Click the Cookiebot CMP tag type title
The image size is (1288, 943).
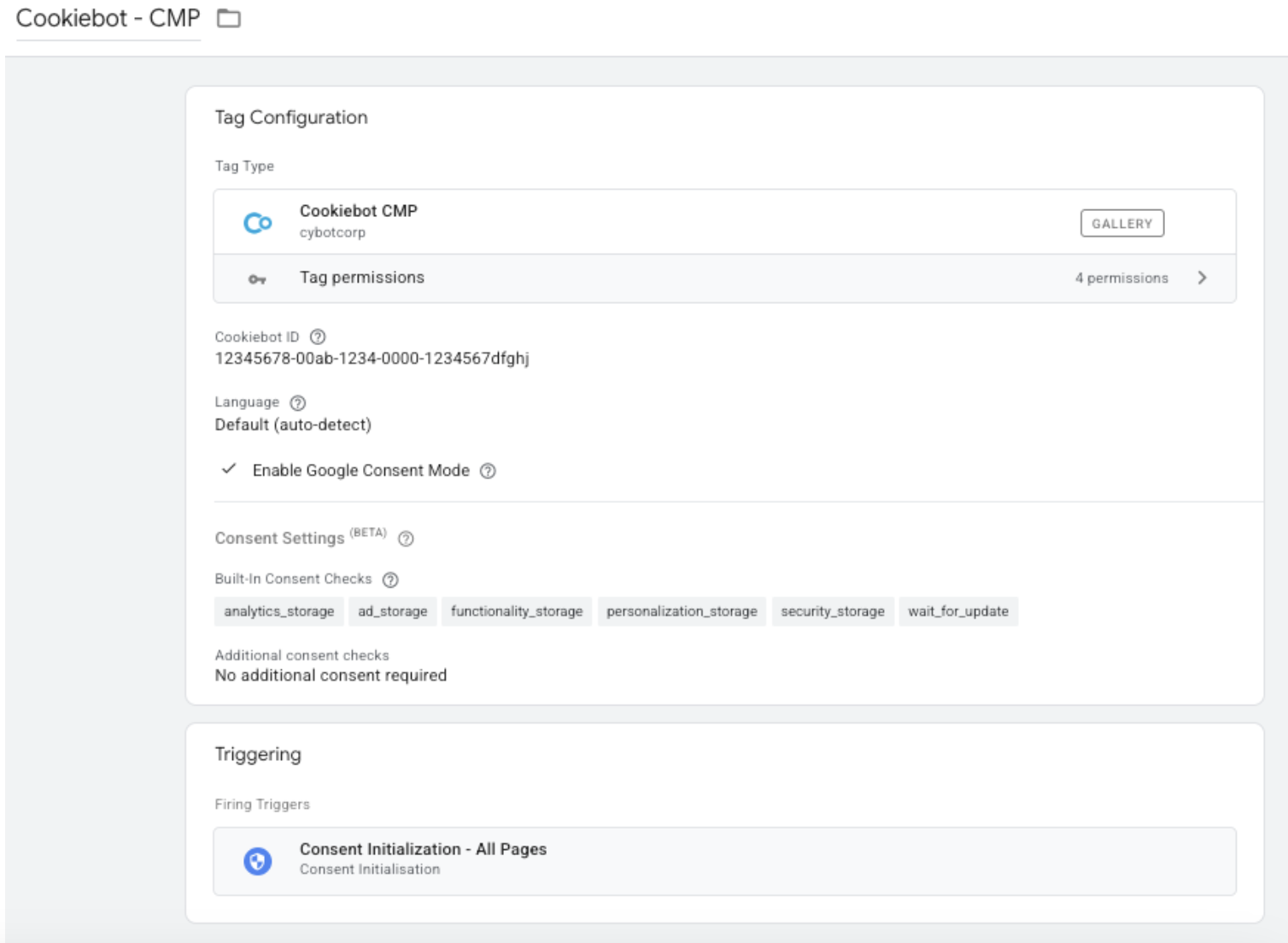coord(359,211)
